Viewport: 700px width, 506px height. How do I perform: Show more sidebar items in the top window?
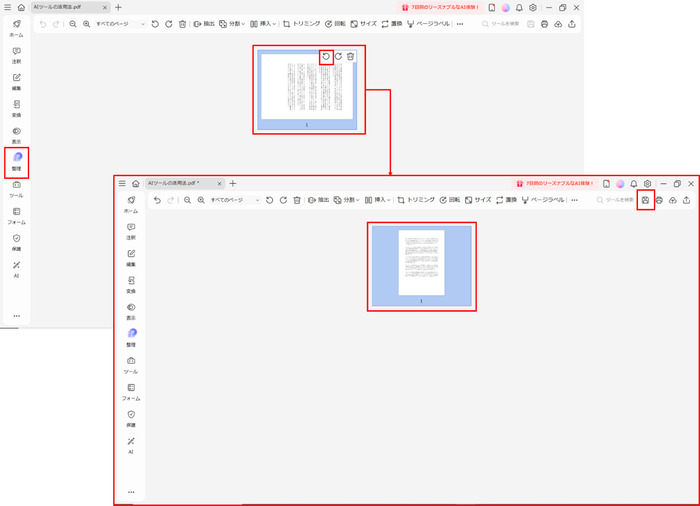click(x=17, y=316)
